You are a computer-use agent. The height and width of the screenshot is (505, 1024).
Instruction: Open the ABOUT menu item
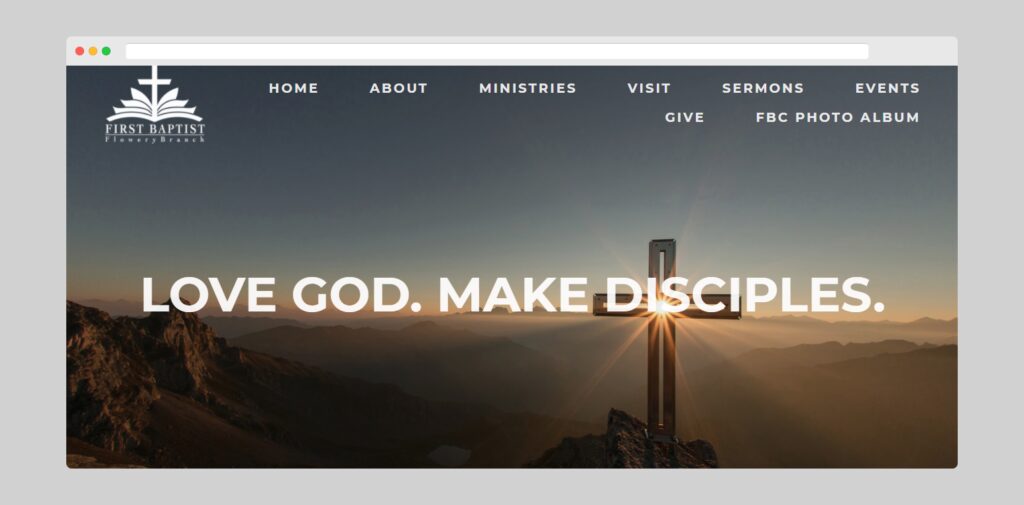(x=398, y=88)
